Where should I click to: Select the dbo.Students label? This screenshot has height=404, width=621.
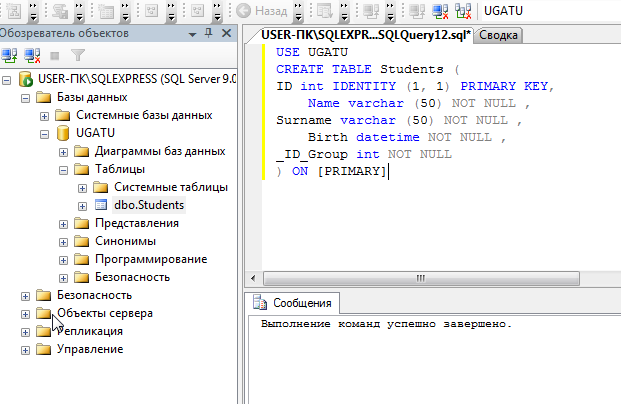pos(149,205)
